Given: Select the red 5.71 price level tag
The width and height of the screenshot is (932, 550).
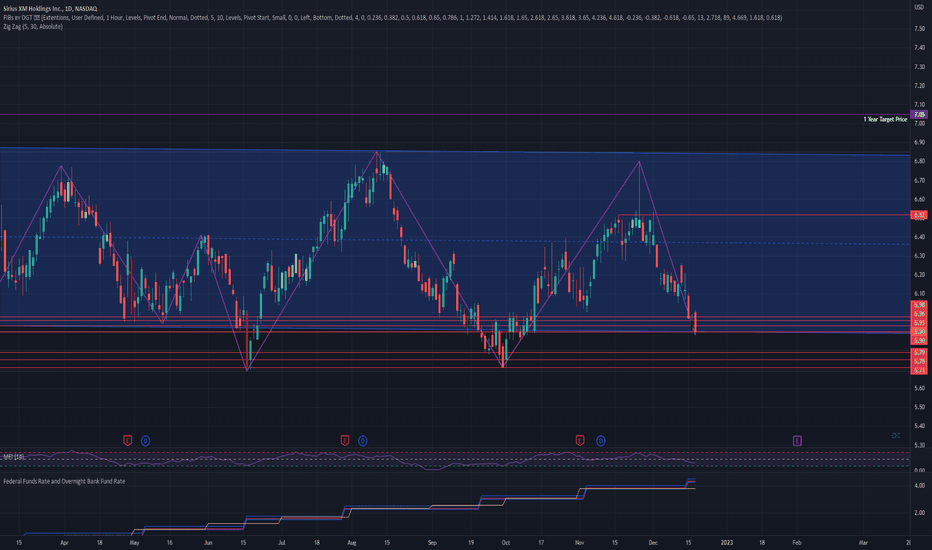Looking at the screenshot, I should pos(919,370).
